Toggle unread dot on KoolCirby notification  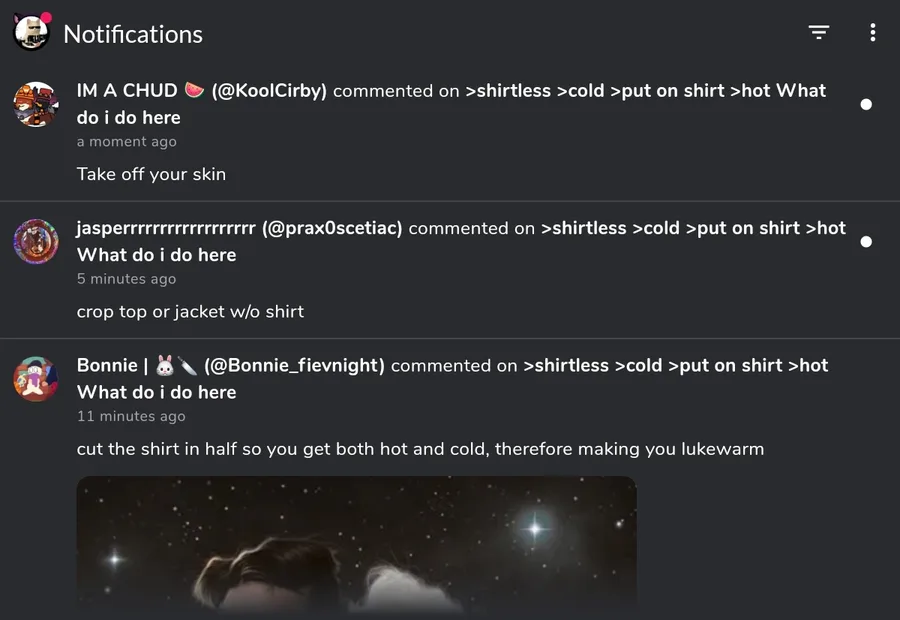click(866, 104)
